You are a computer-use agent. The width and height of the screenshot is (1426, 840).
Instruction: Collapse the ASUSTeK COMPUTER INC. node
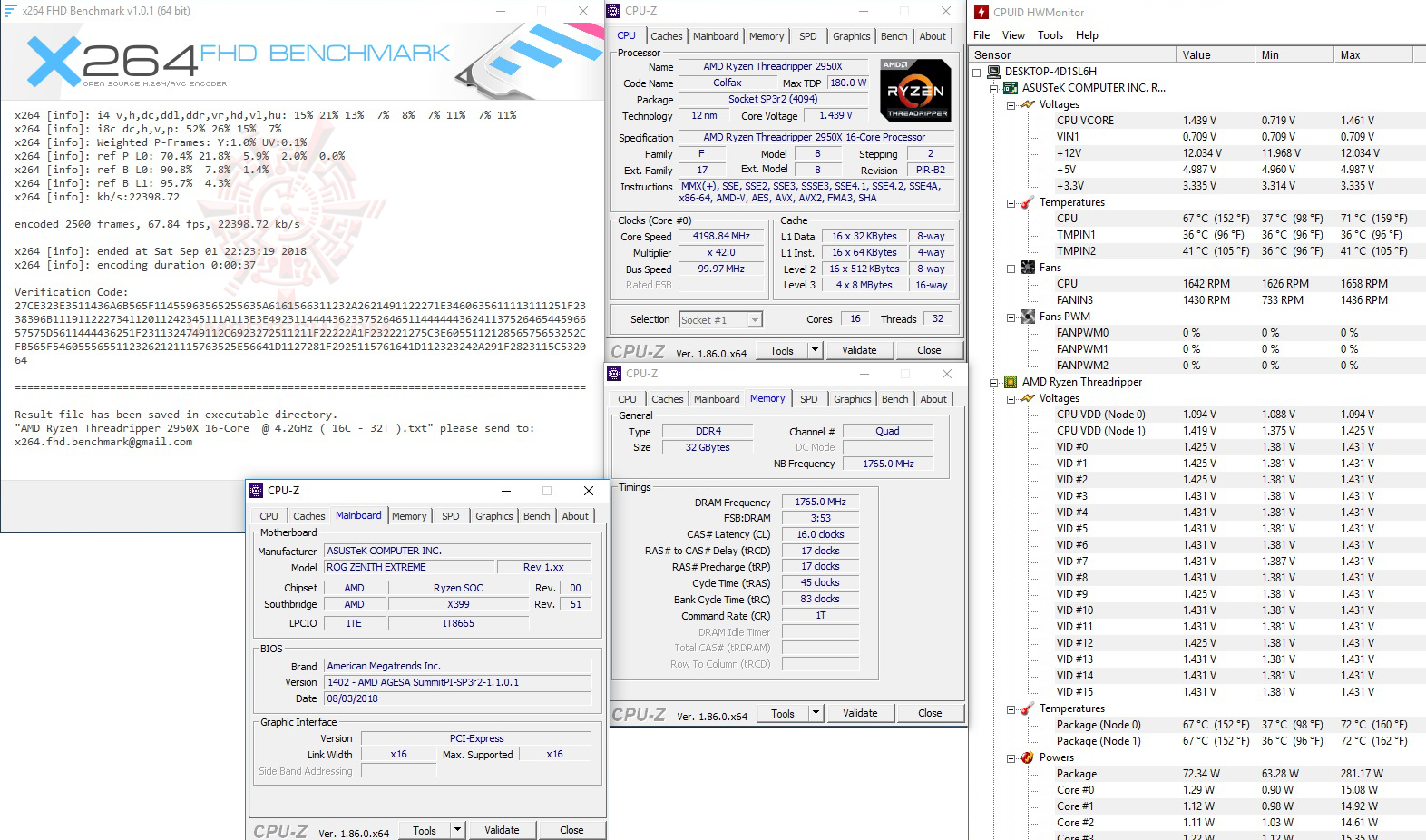pyautogui.click(x=994, y=89)
